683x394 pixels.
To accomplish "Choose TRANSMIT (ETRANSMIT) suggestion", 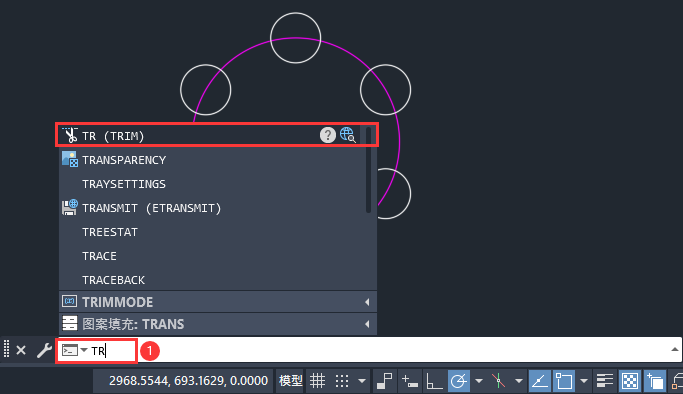I will point(212,208).
